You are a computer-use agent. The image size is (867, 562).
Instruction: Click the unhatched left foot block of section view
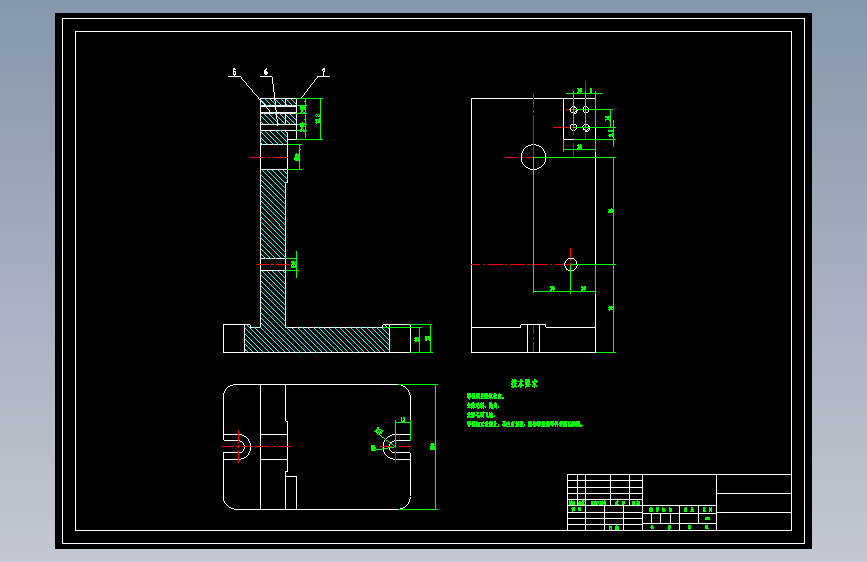click(234, 339)
